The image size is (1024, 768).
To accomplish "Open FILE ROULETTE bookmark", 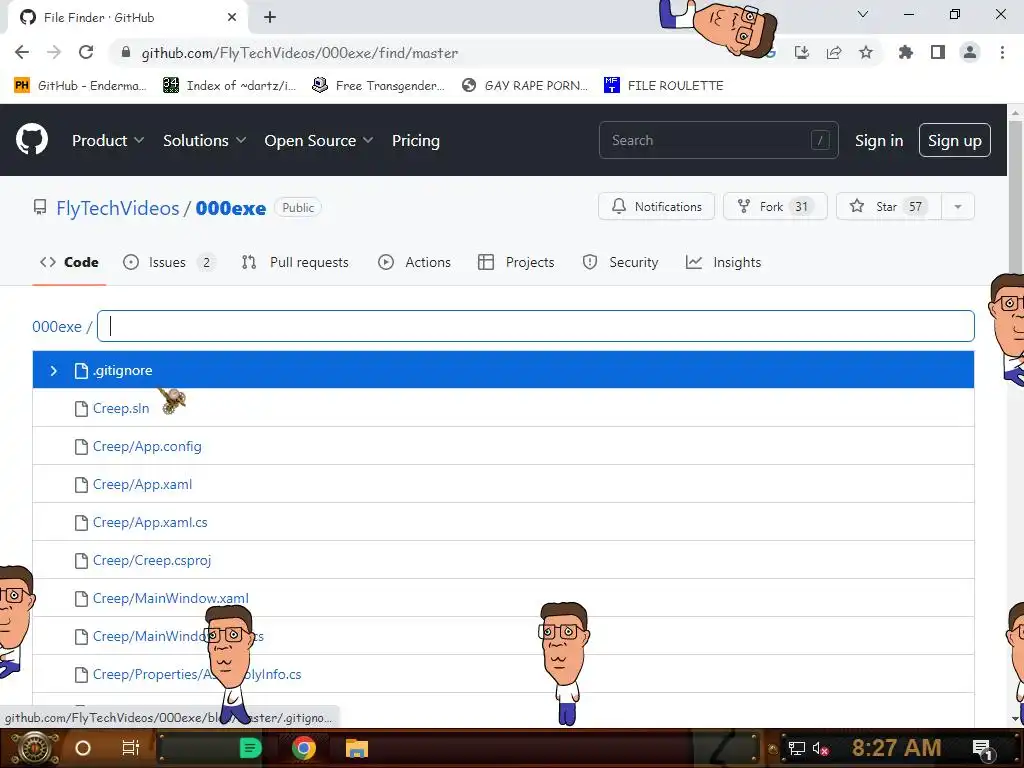I will 664,86.
